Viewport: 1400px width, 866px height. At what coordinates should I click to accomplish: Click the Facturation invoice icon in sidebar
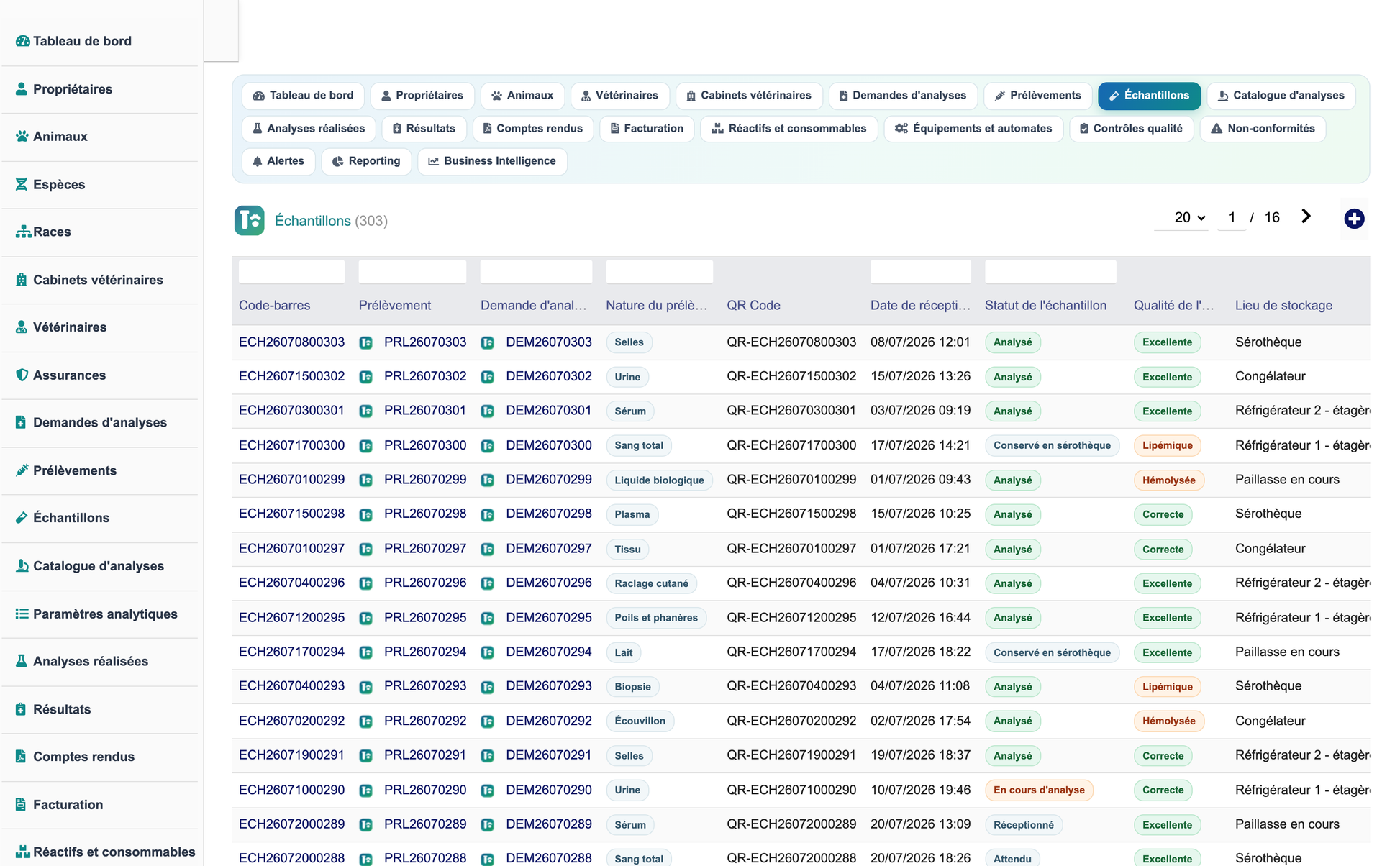pos(21,804)
